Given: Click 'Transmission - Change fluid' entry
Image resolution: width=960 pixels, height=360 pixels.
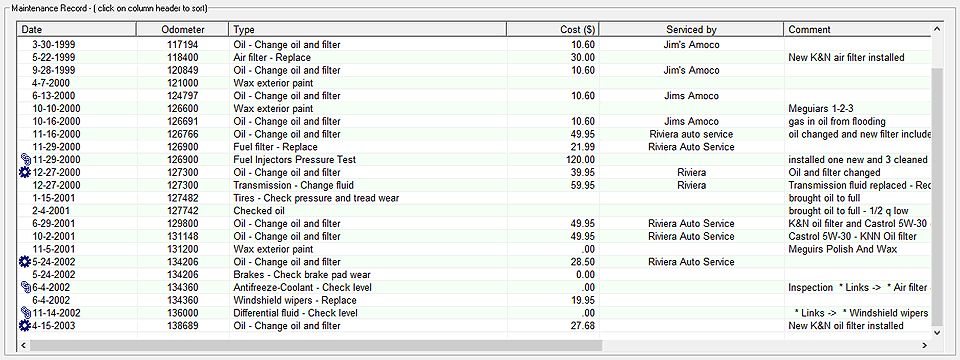Looking at the screenshot, I should (293, 186).
